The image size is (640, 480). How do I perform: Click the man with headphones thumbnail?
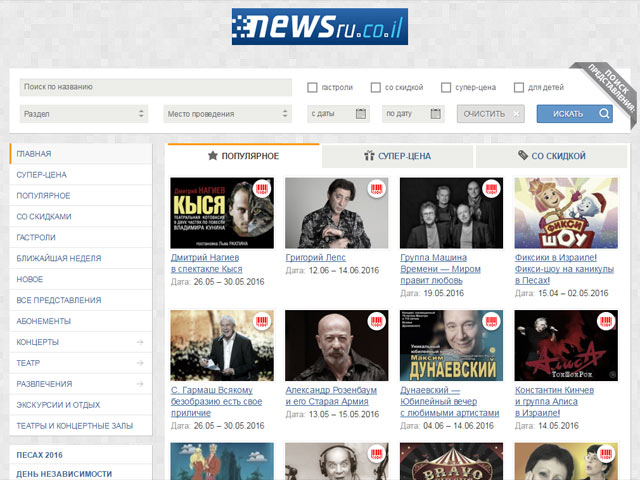pos(337,461)
